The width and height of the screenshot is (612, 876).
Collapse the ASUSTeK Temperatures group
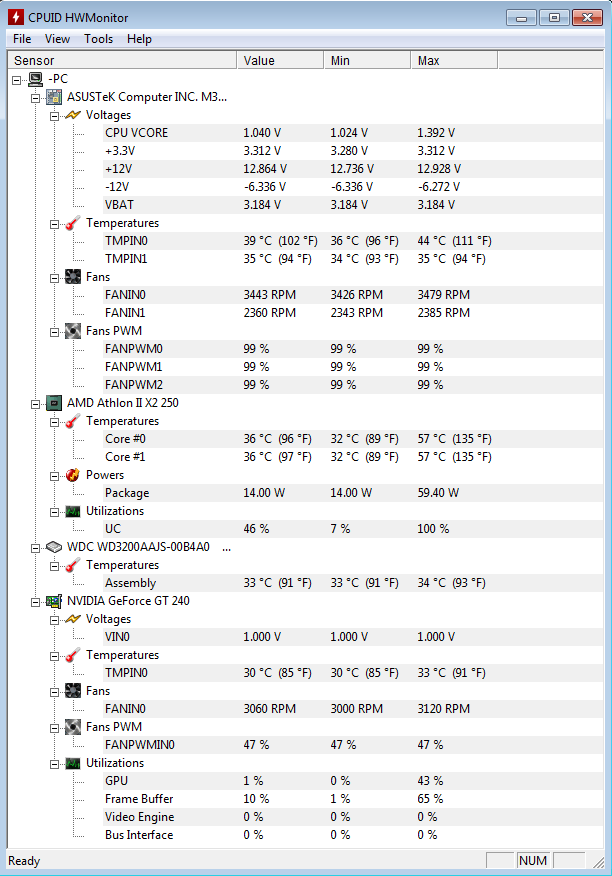pos(54,224)
